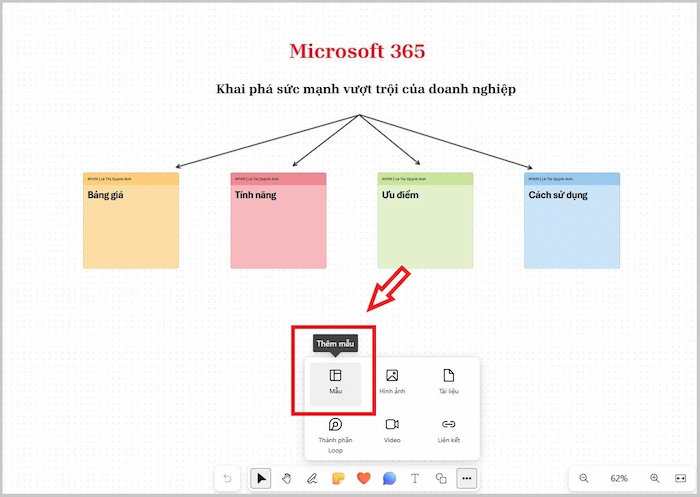The height and width of the screenshot is (497, 700).
Task: Insert a Video
Action: pos(392,431)
